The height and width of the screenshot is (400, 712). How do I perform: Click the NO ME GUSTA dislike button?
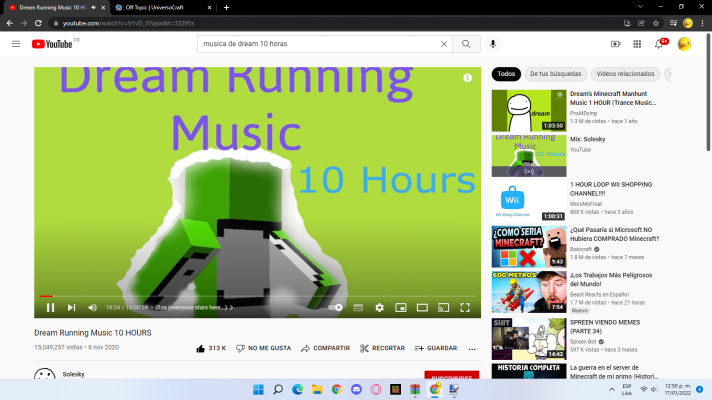tap(263, 348)
